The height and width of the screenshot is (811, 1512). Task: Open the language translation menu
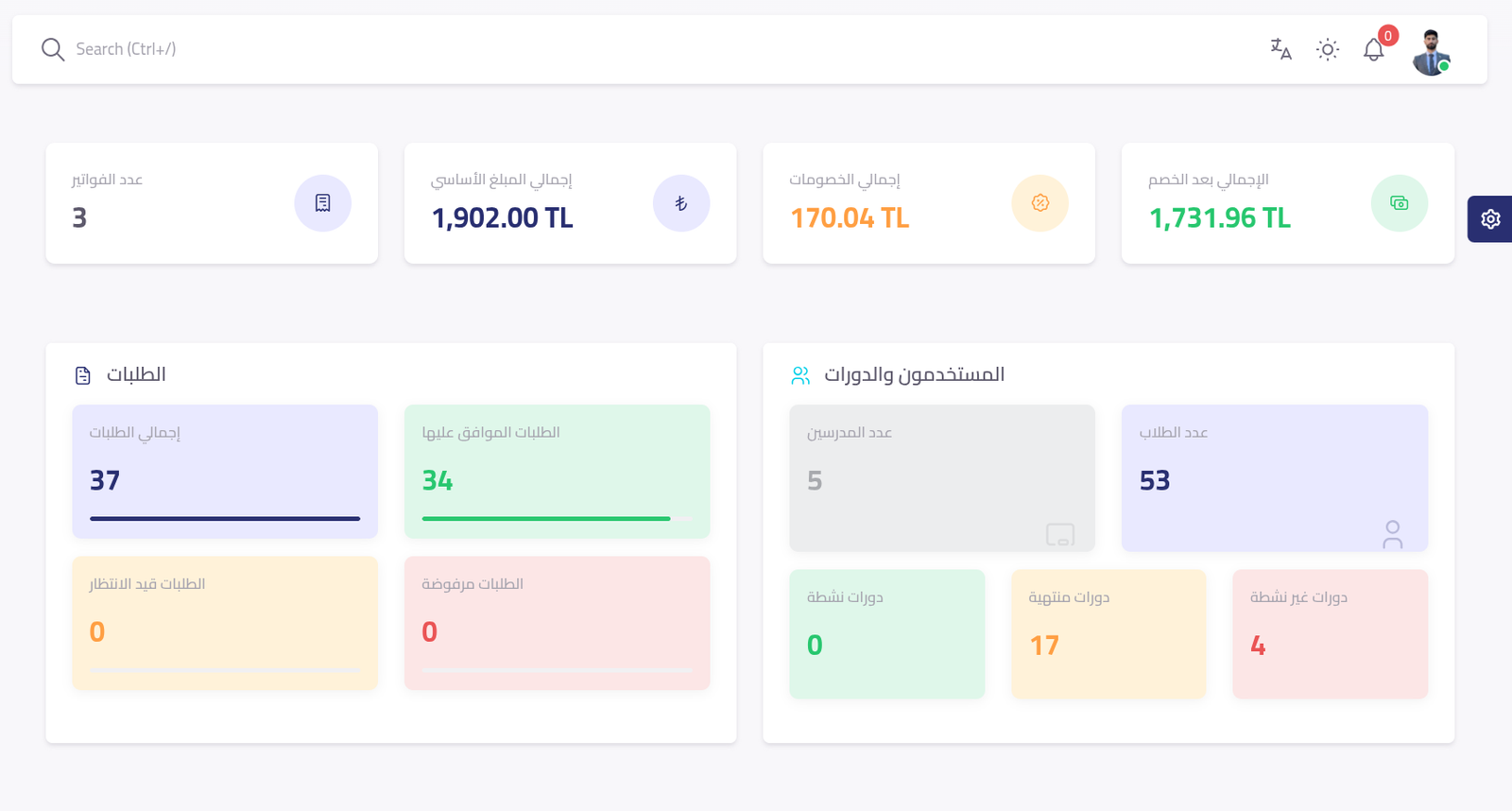(x=1280, y=49)
